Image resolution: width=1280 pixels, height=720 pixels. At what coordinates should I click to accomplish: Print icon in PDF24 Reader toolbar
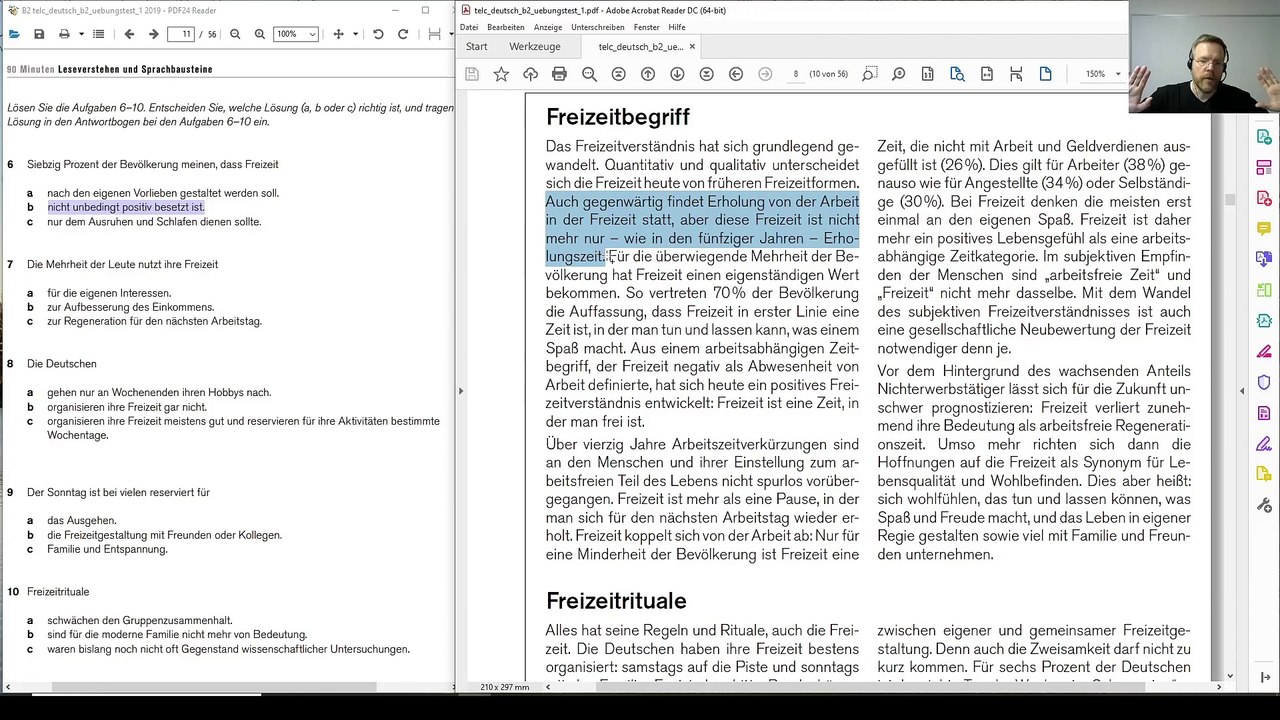tap(64, 34)
